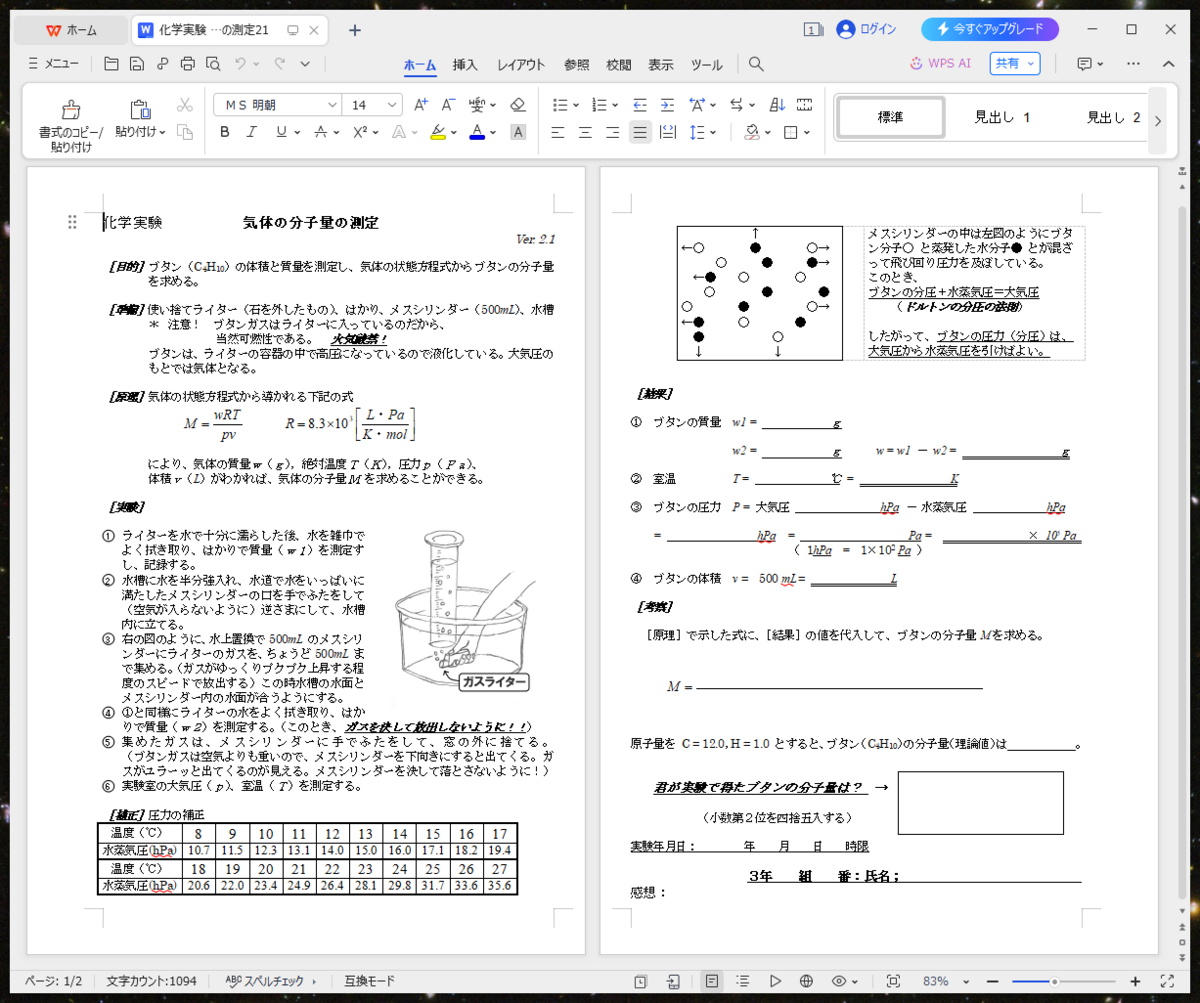Zoom out with the minus button
Screen dimensions: 1200x1003
[993, 981]
